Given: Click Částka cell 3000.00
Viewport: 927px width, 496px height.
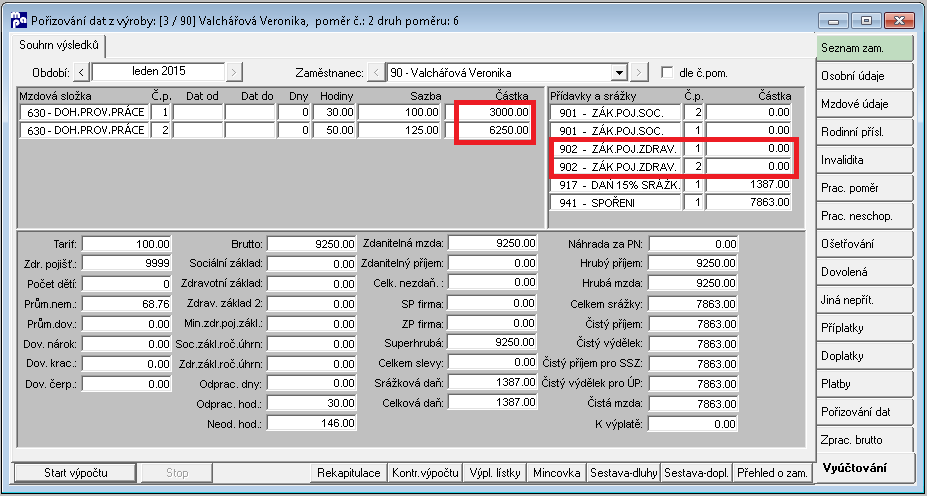Looking at the screenshot, I should coord(490,112).
